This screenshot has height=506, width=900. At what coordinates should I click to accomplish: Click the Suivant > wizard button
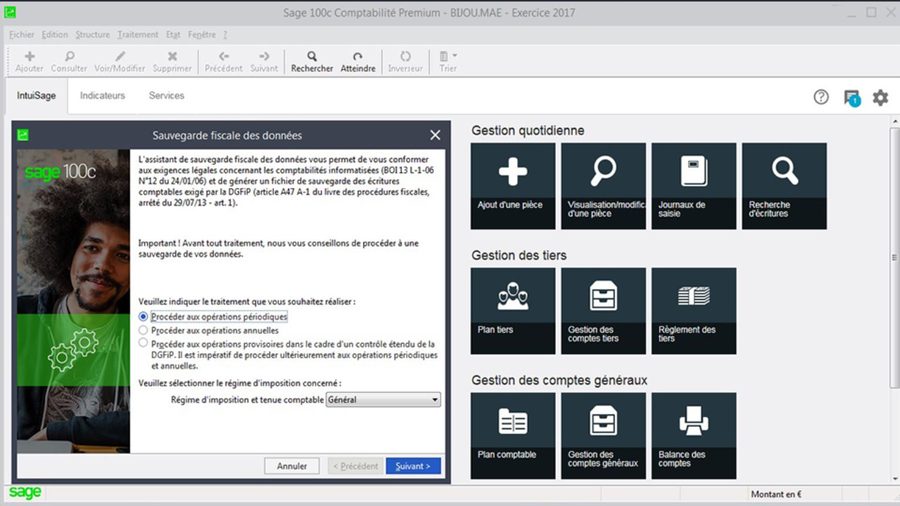point(413,466)
